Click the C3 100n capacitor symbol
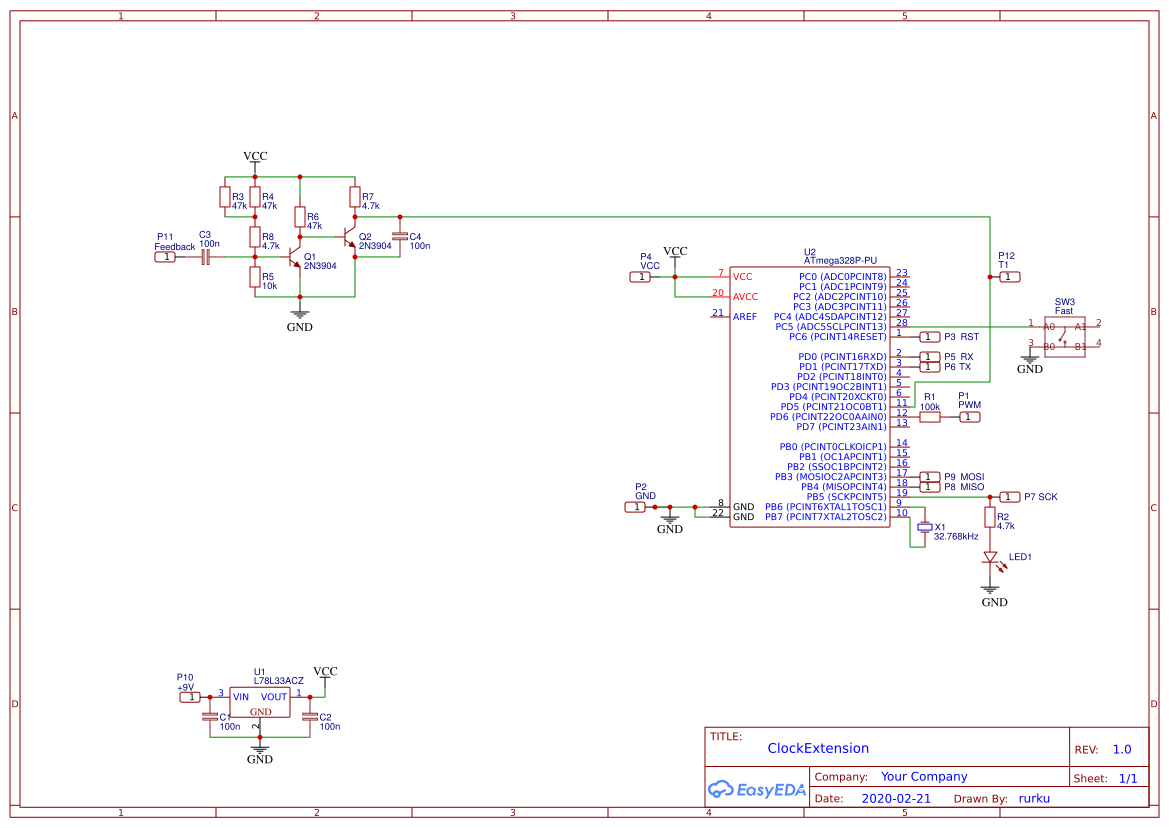 tap(204, 257)
